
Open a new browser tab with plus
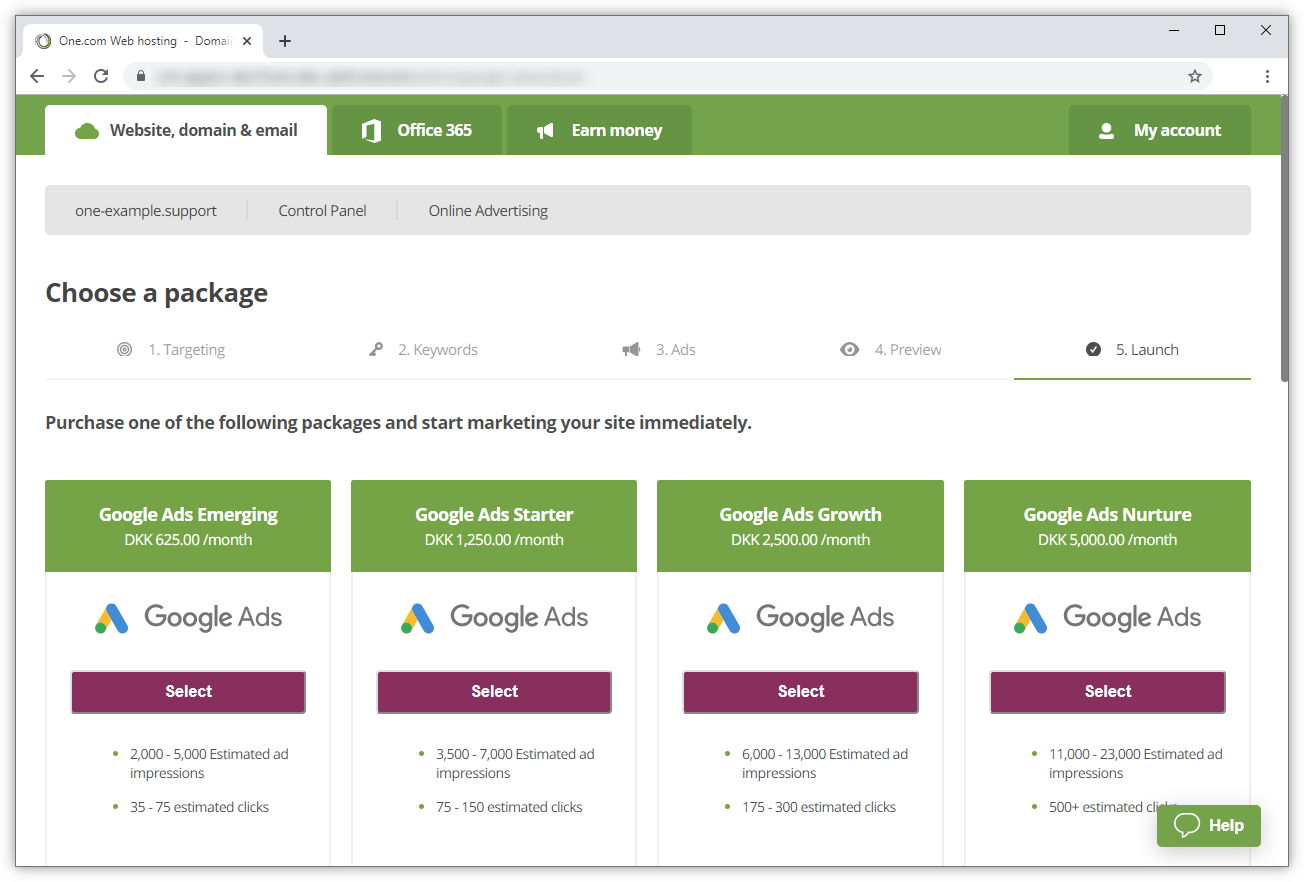coord(285,41)
